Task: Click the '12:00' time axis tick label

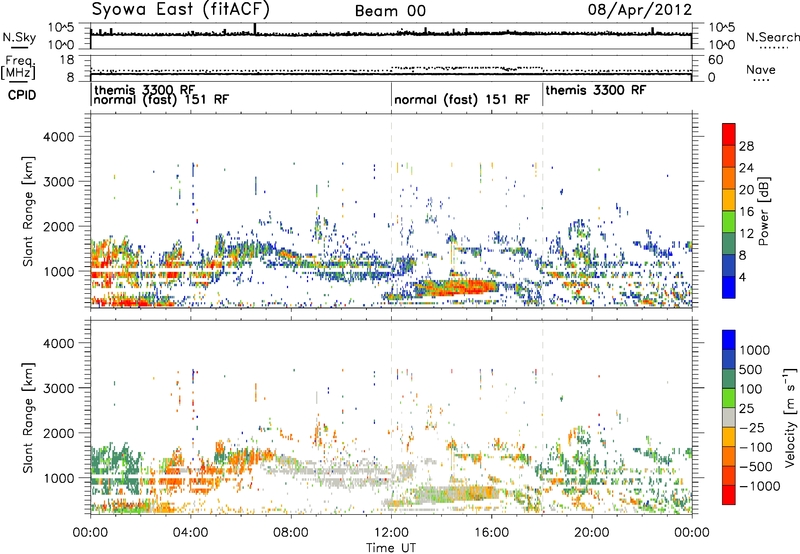Action: pyautogui.click(x=391, y=533)
